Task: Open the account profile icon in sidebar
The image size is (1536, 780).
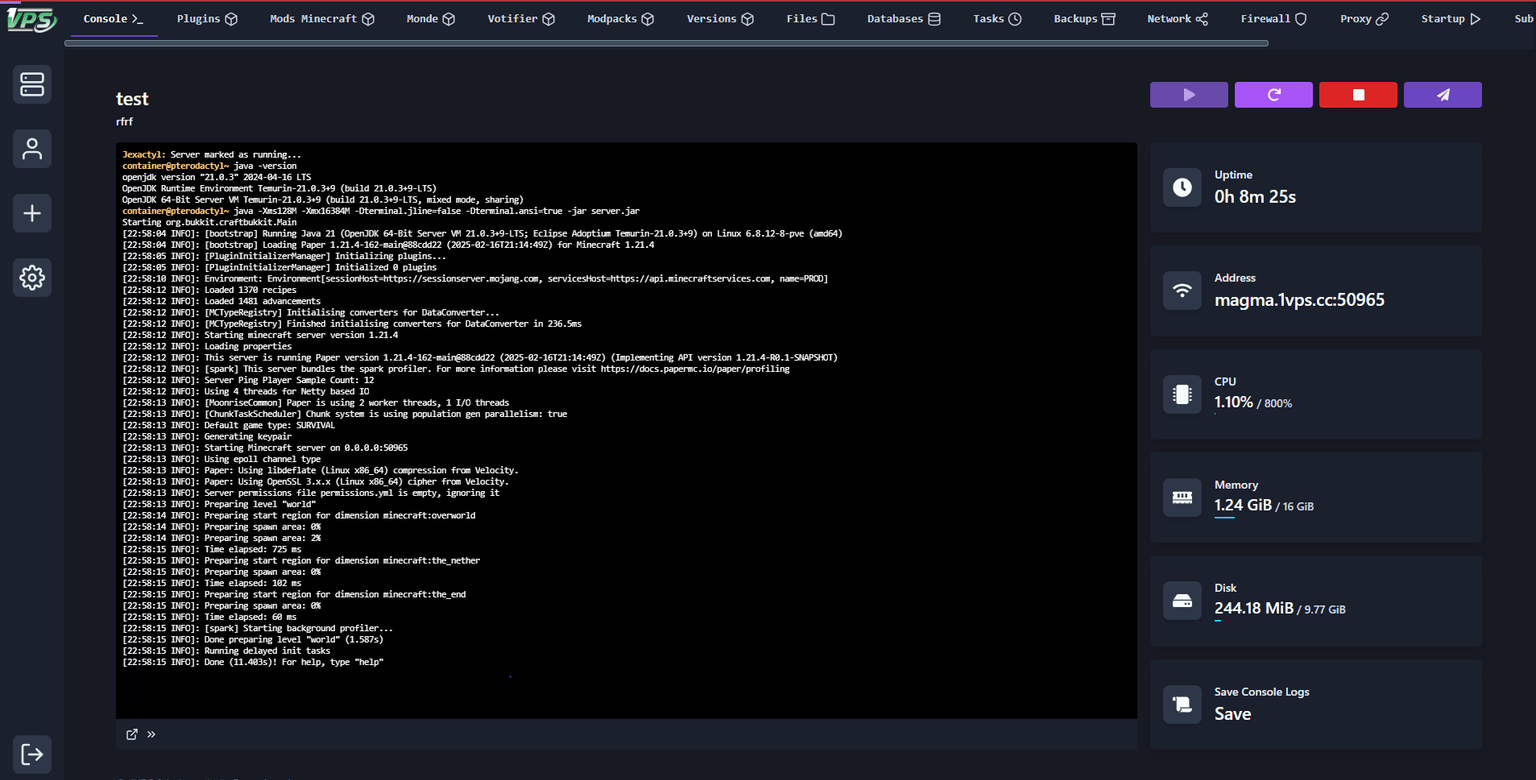Action: point(32,149)
